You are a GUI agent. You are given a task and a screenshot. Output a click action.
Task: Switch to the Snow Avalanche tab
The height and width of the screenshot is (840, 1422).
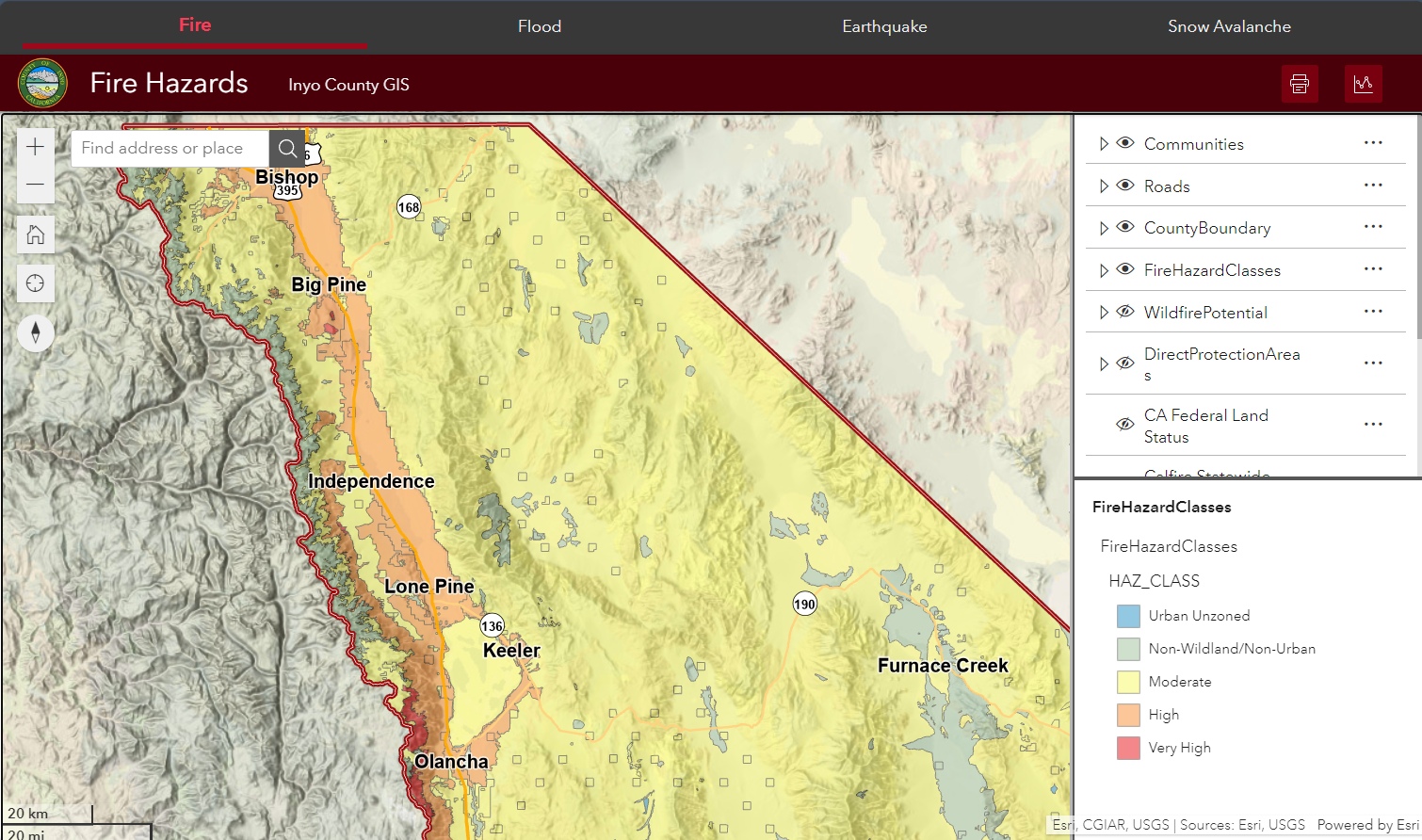pos(1229,26)
